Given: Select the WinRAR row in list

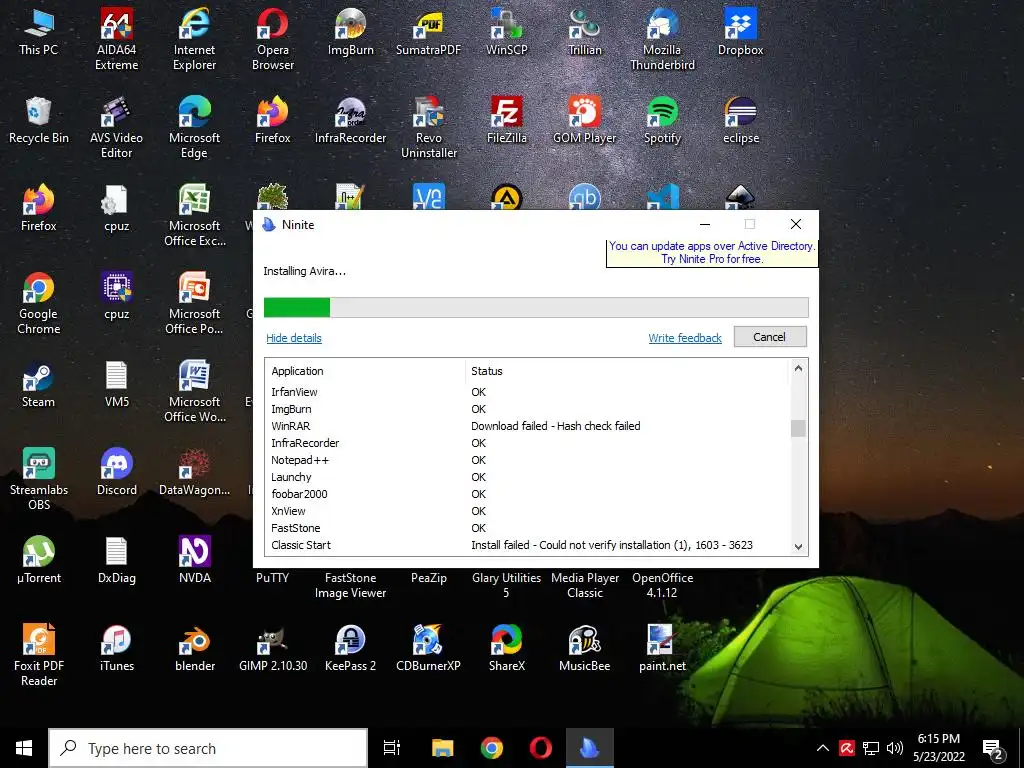Looking at the screenshot, I should tap(528, 426).
